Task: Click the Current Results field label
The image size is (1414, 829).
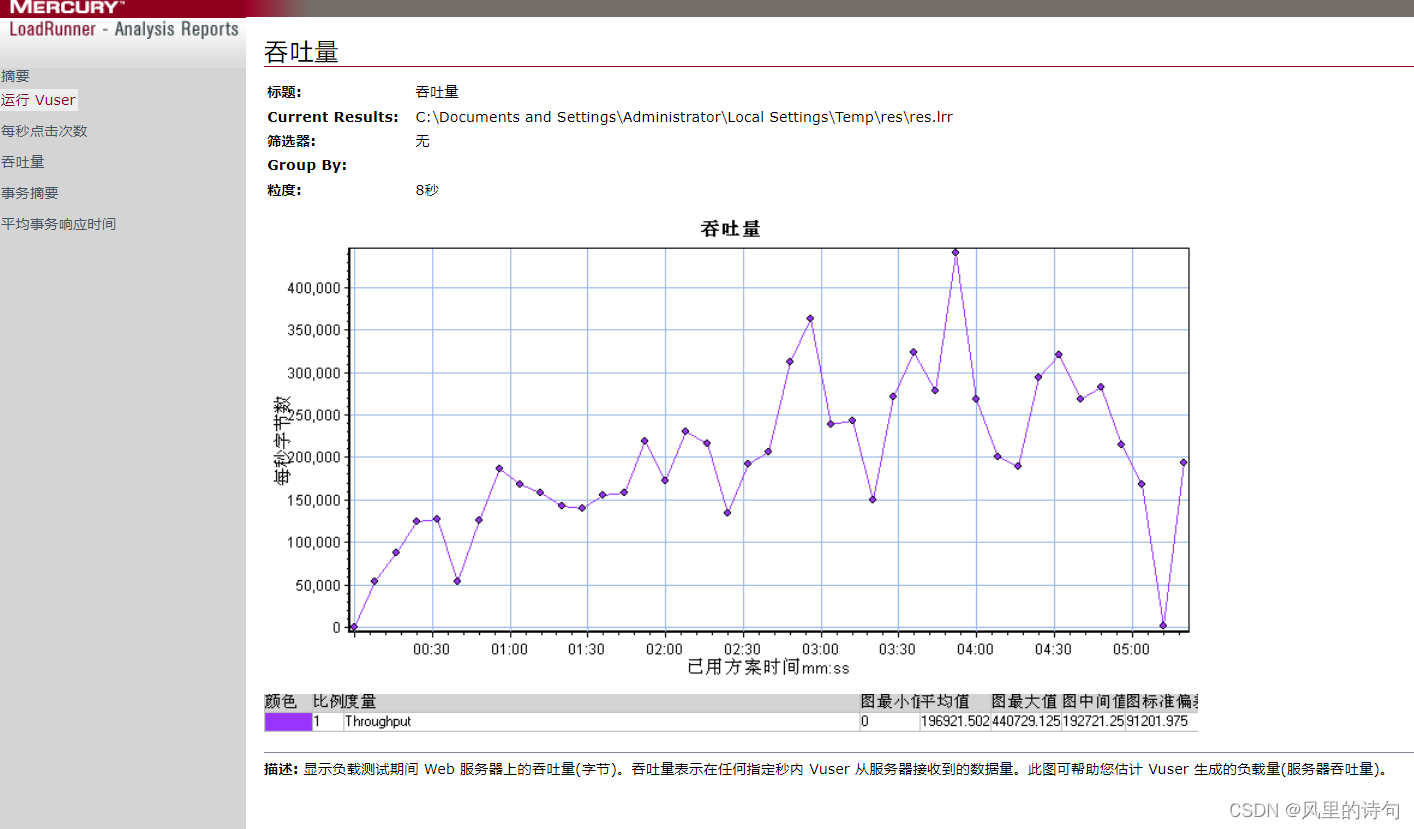Action: click(333, 117)
